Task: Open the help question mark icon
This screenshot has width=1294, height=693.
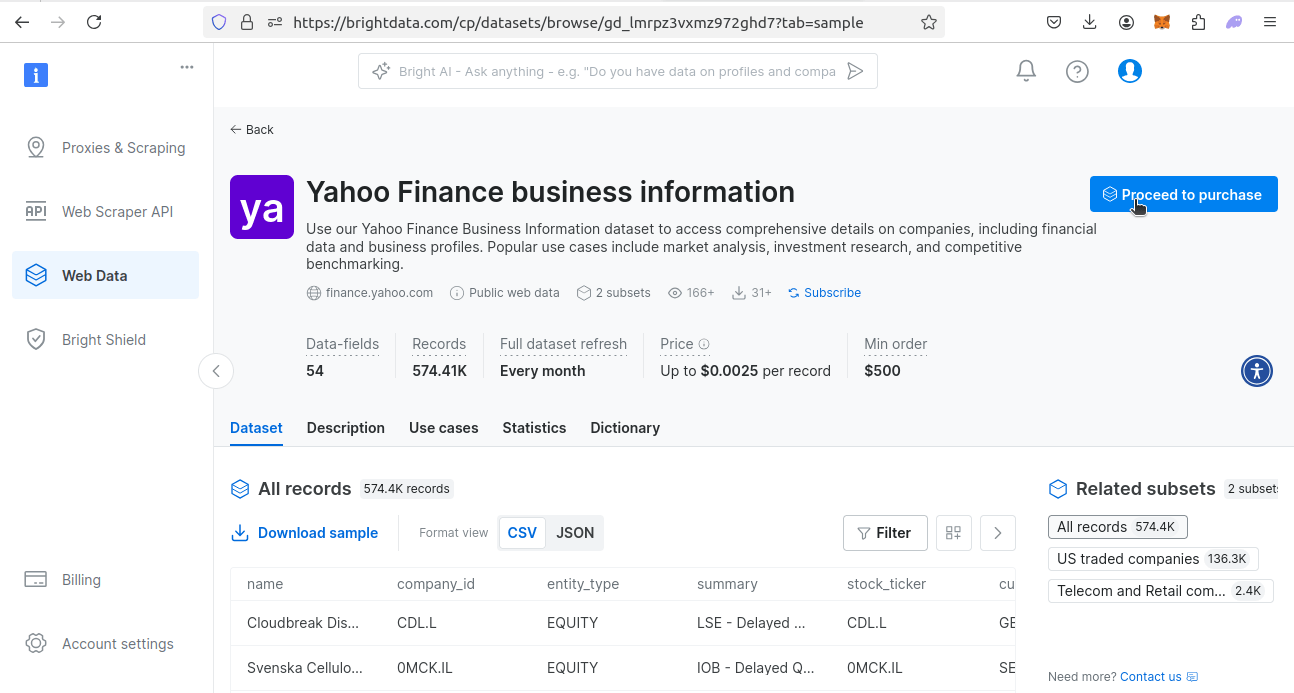Action: (x=1077, y=71)
